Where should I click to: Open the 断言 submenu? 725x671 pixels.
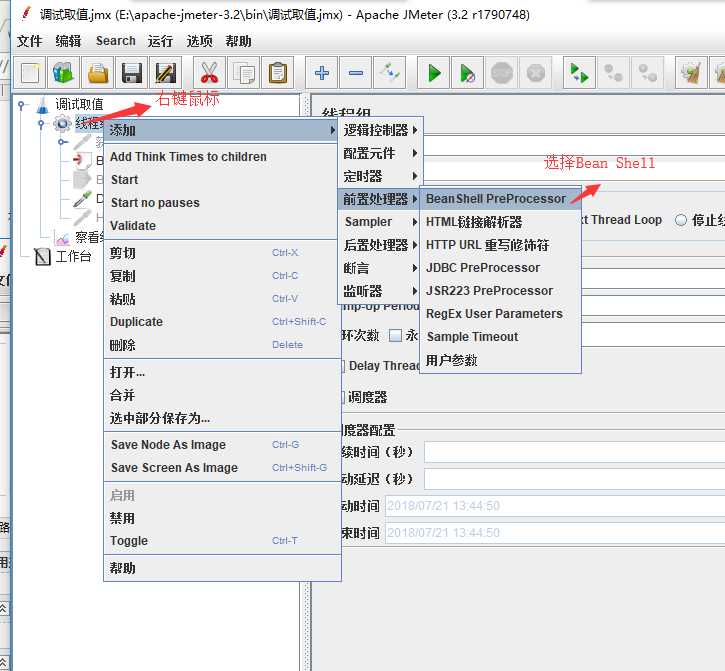click(x=380, y=268)
